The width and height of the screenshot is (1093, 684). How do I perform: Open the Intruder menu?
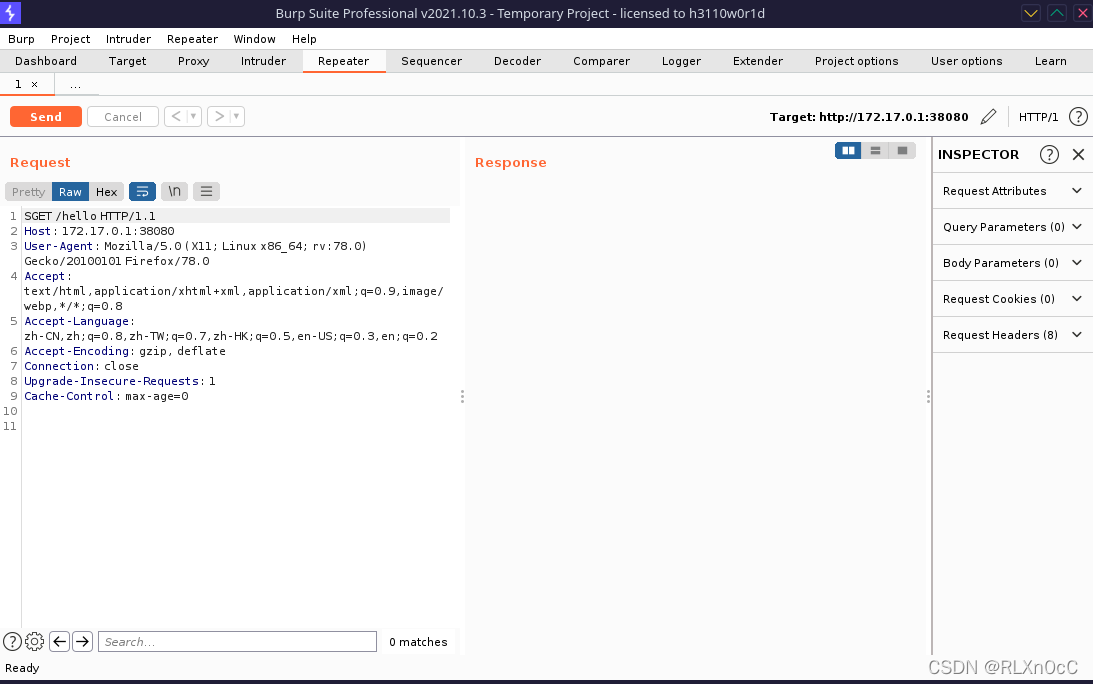[128, 39]
